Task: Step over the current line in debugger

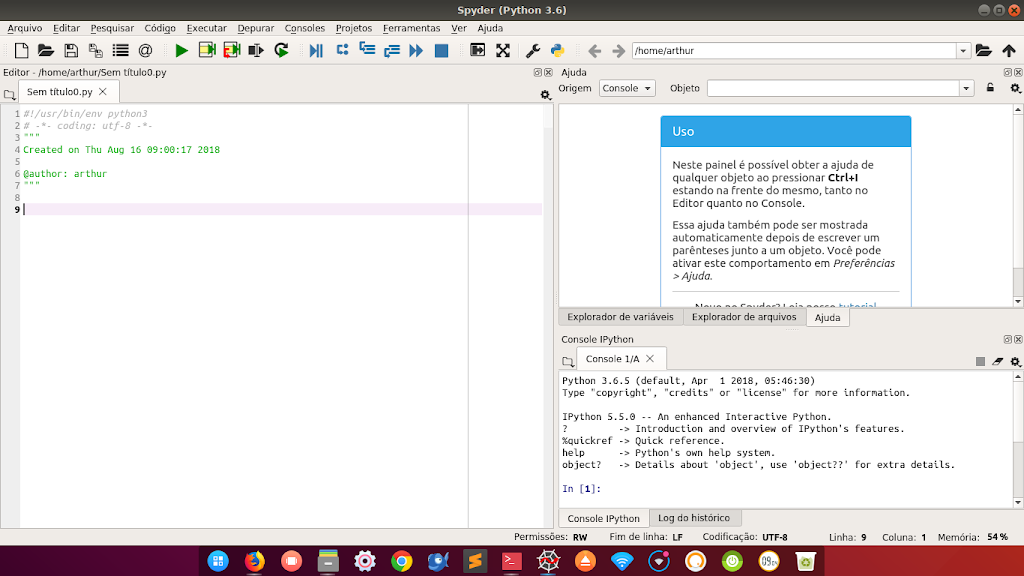Action: point(342,50)
